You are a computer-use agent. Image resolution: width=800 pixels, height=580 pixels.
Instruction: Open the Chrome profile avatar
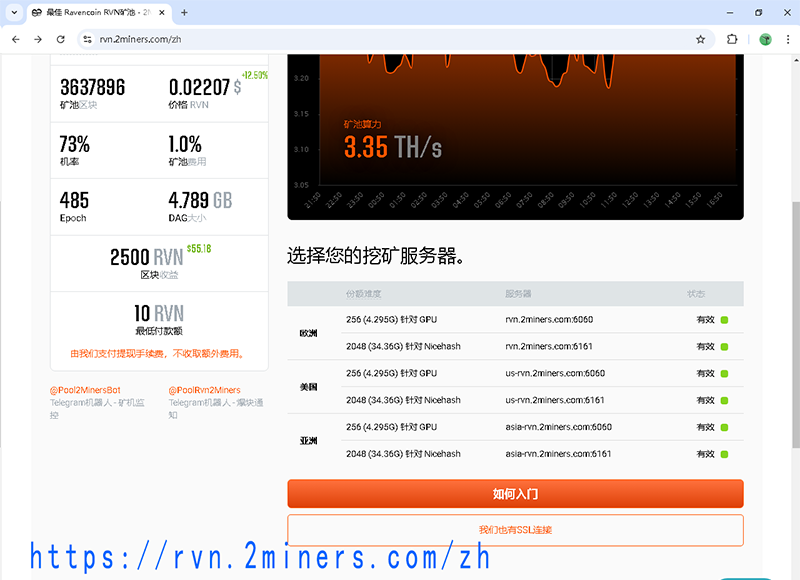(x=765, y=39)
